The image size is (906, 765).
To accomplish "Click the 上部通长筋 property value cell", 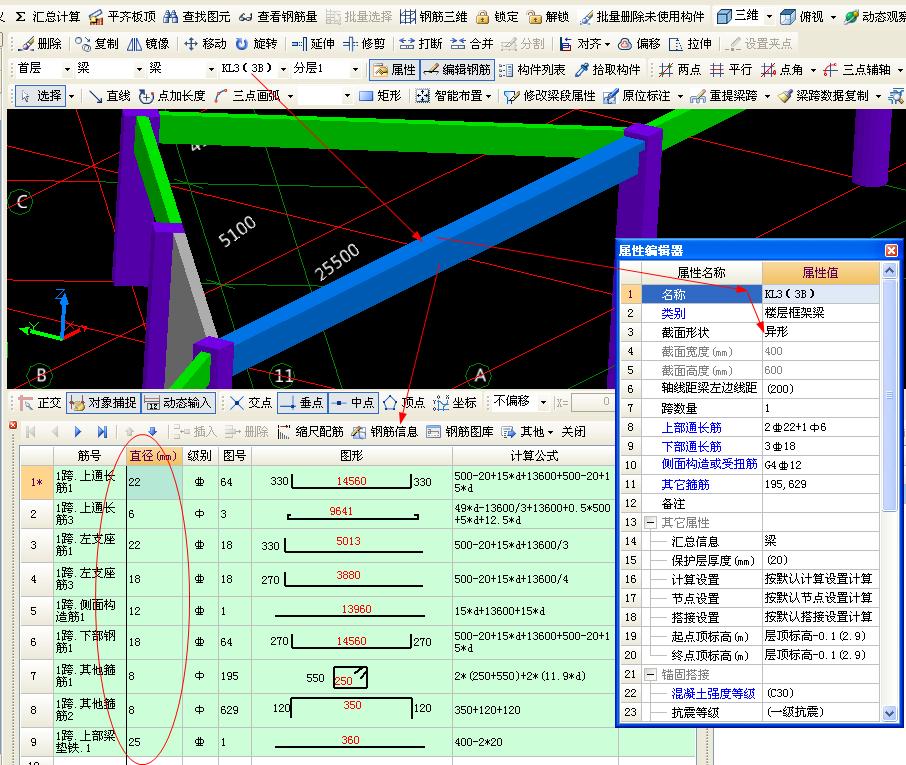I will click(820, 427).
